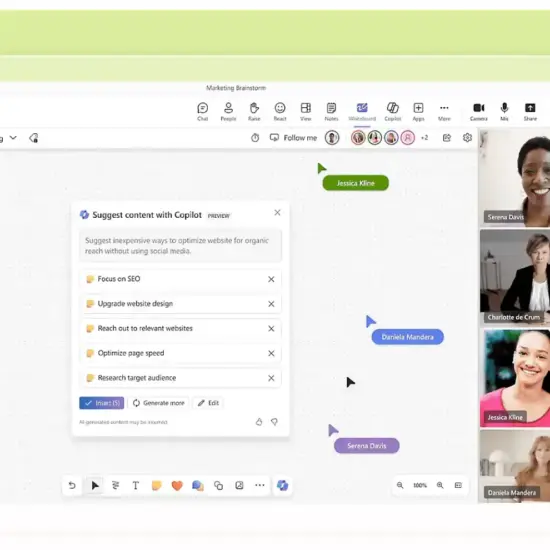
Task: Give thumbs down feedback
Action: 274,422
